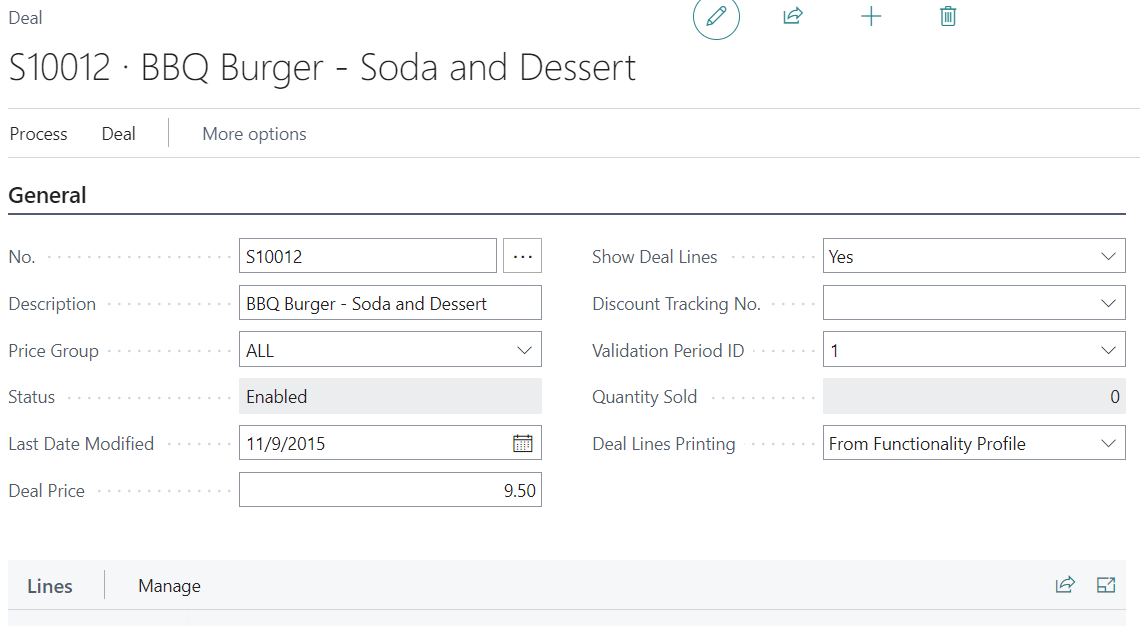This screenshot has height=626, width=1140.
Task: Click the plus icon to add new deal
Action: (x=871, y=16)
